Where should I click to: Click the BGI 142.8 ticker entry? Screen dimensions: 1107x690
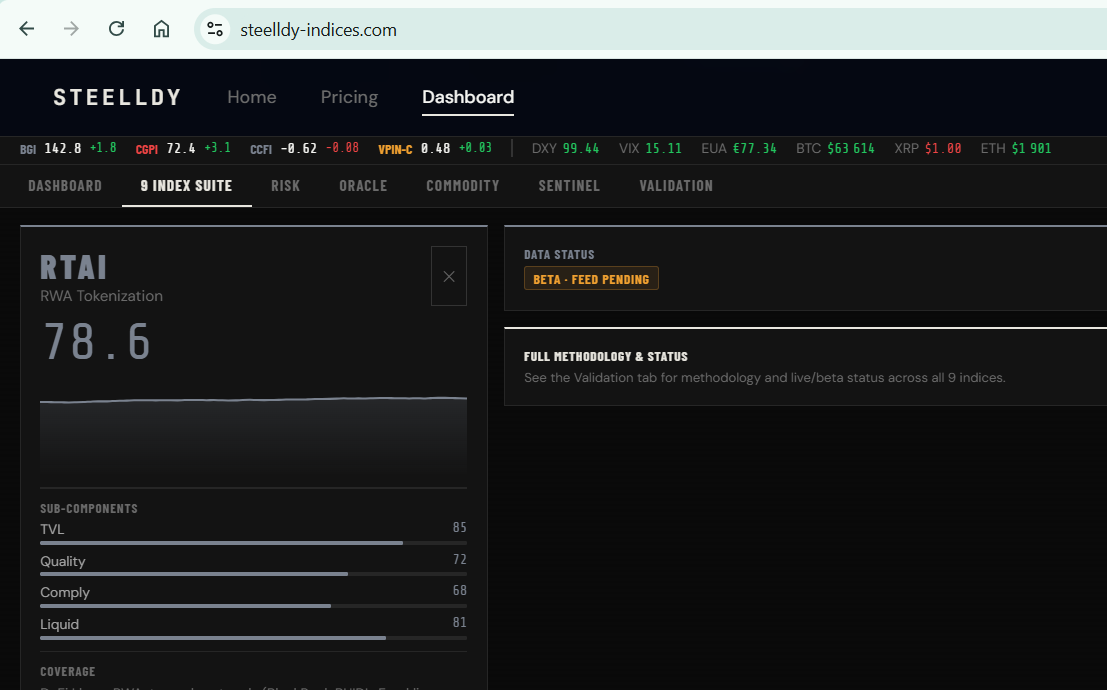pos(68,148)
